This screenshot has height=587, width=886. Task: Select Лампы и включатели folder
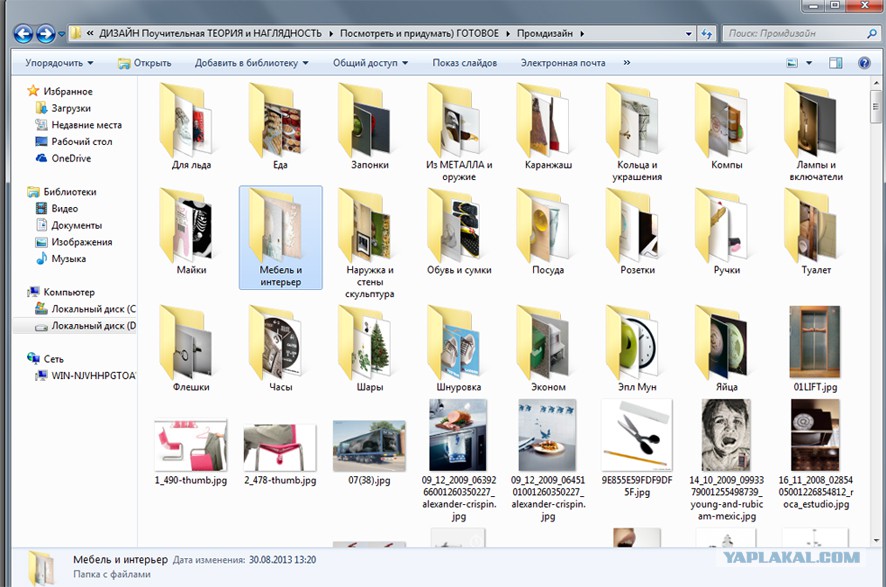[816, 132]
